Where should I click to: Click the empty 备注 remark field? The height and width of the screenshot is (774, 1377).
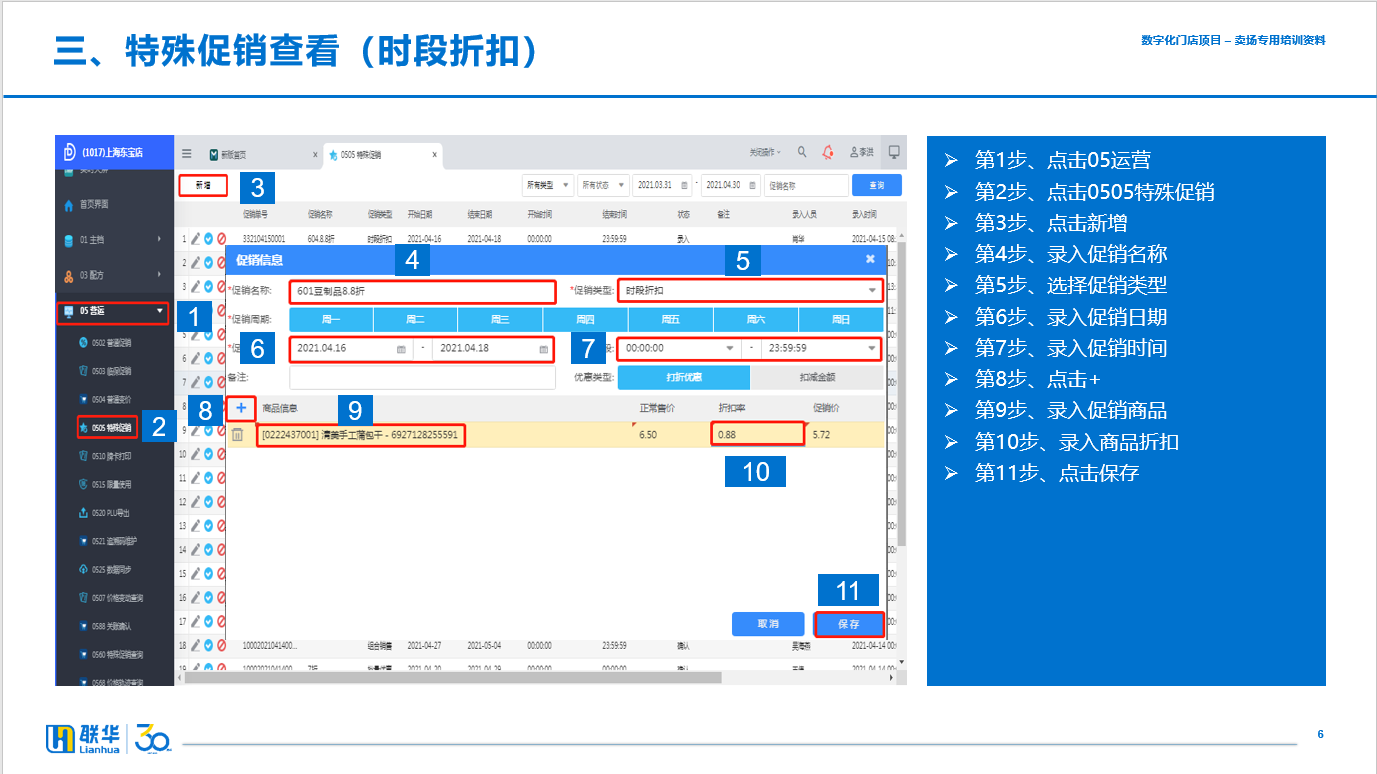422,377
